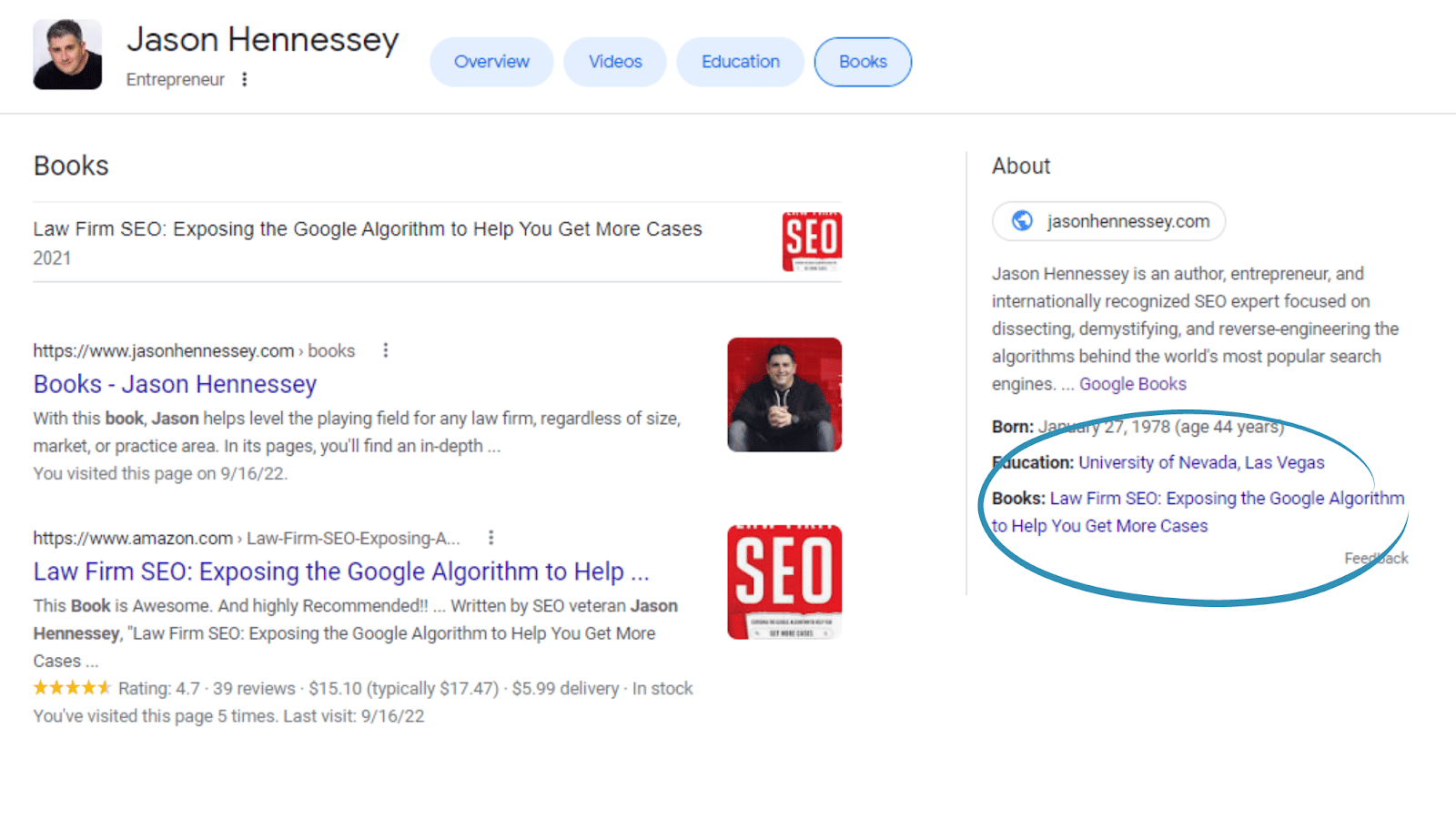Open University of Nevada, Las Vegas link
The width and height of the screenshot is (1456, 819).
click(x=1201, y=462)
